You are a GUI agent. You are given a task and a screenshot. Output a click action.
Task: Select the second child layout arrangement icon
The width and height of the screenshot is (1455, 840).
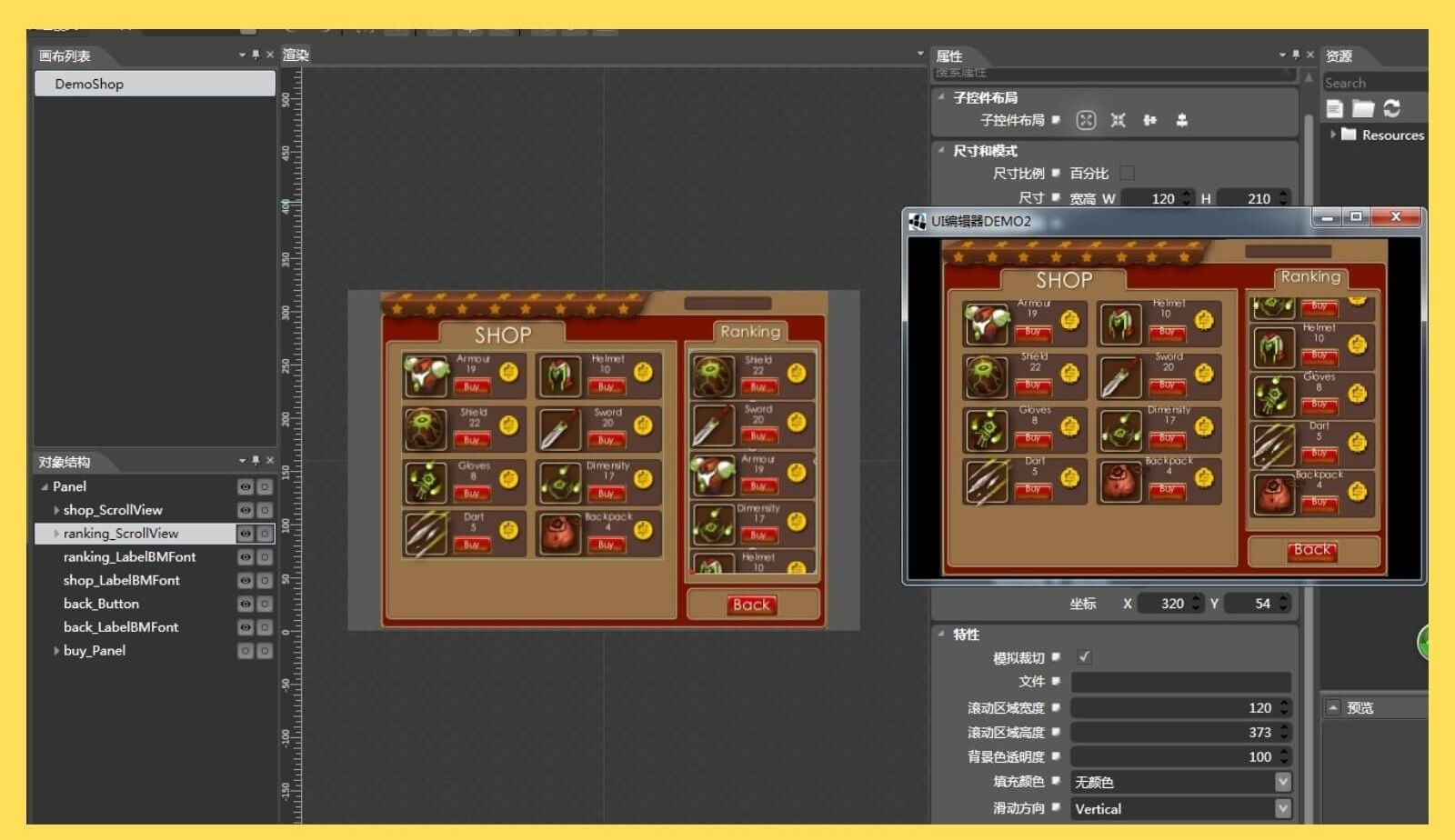pyautogui.click(x=1119, y=119)
